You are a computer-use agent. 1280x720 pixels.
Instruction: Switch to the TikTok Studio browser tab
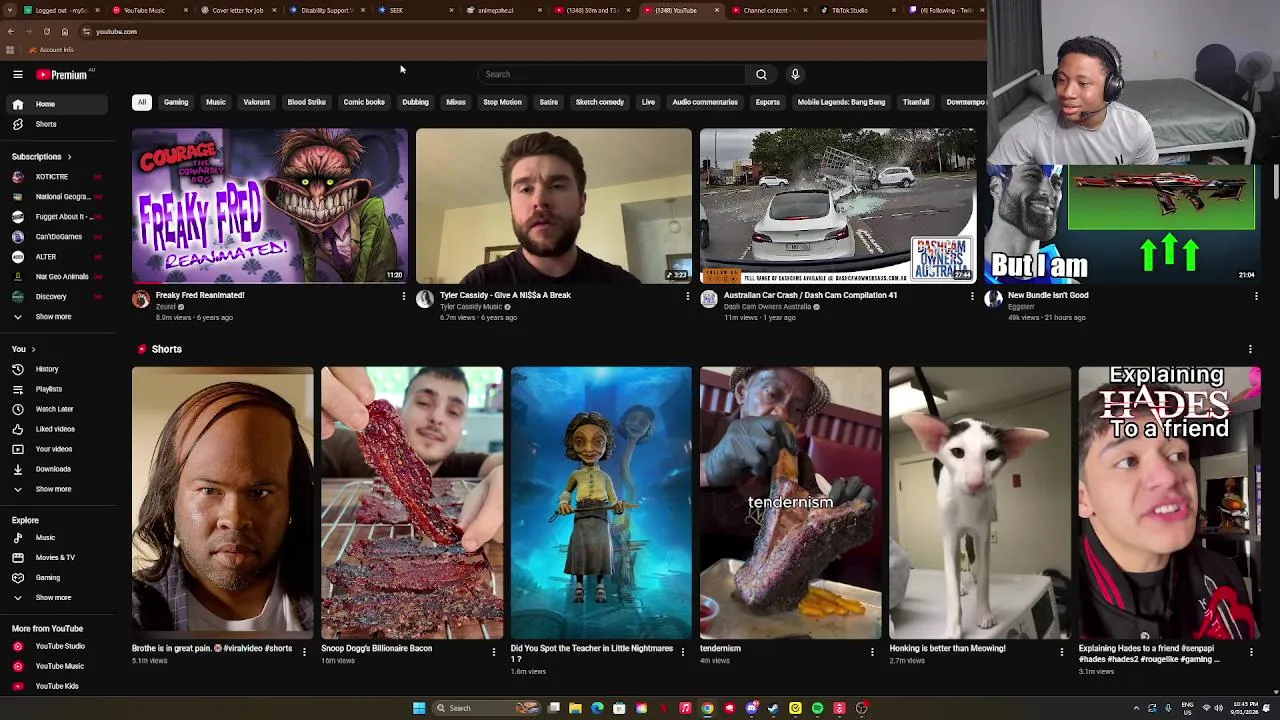coord(858,10)
